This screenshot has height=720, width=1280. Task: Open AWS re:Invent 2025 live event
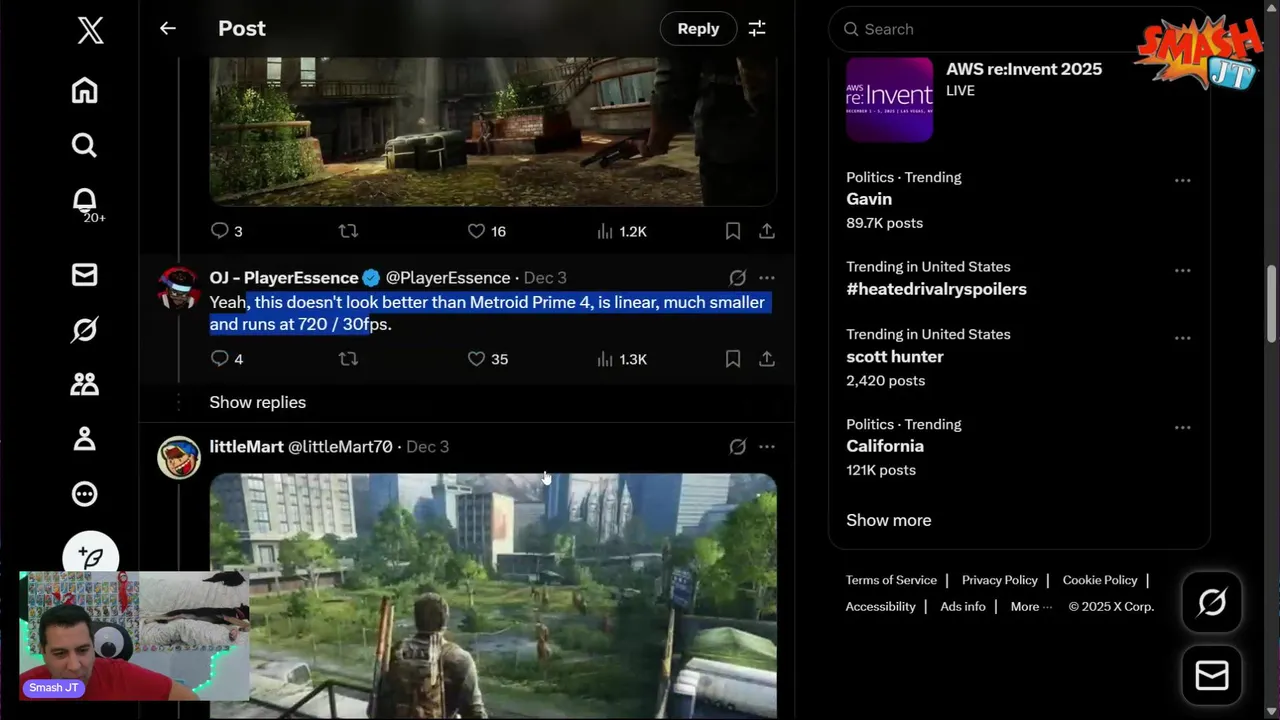pyautogui.click(x=1024, y=69)
